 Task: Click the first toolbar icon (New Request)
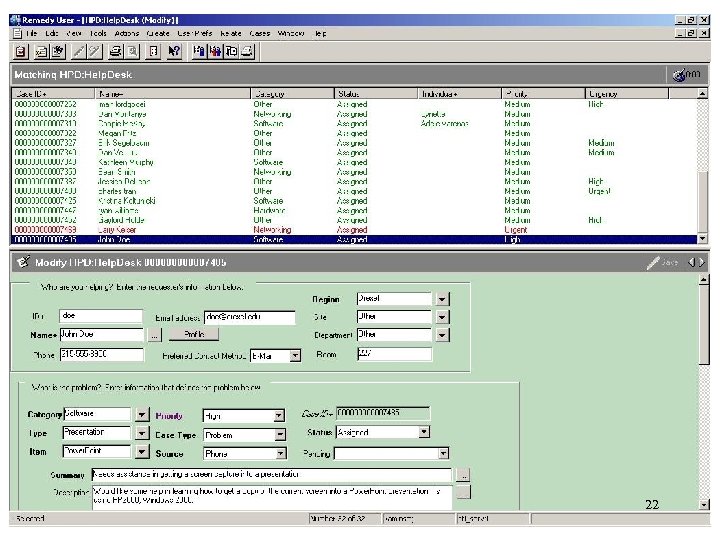[20, 50]
